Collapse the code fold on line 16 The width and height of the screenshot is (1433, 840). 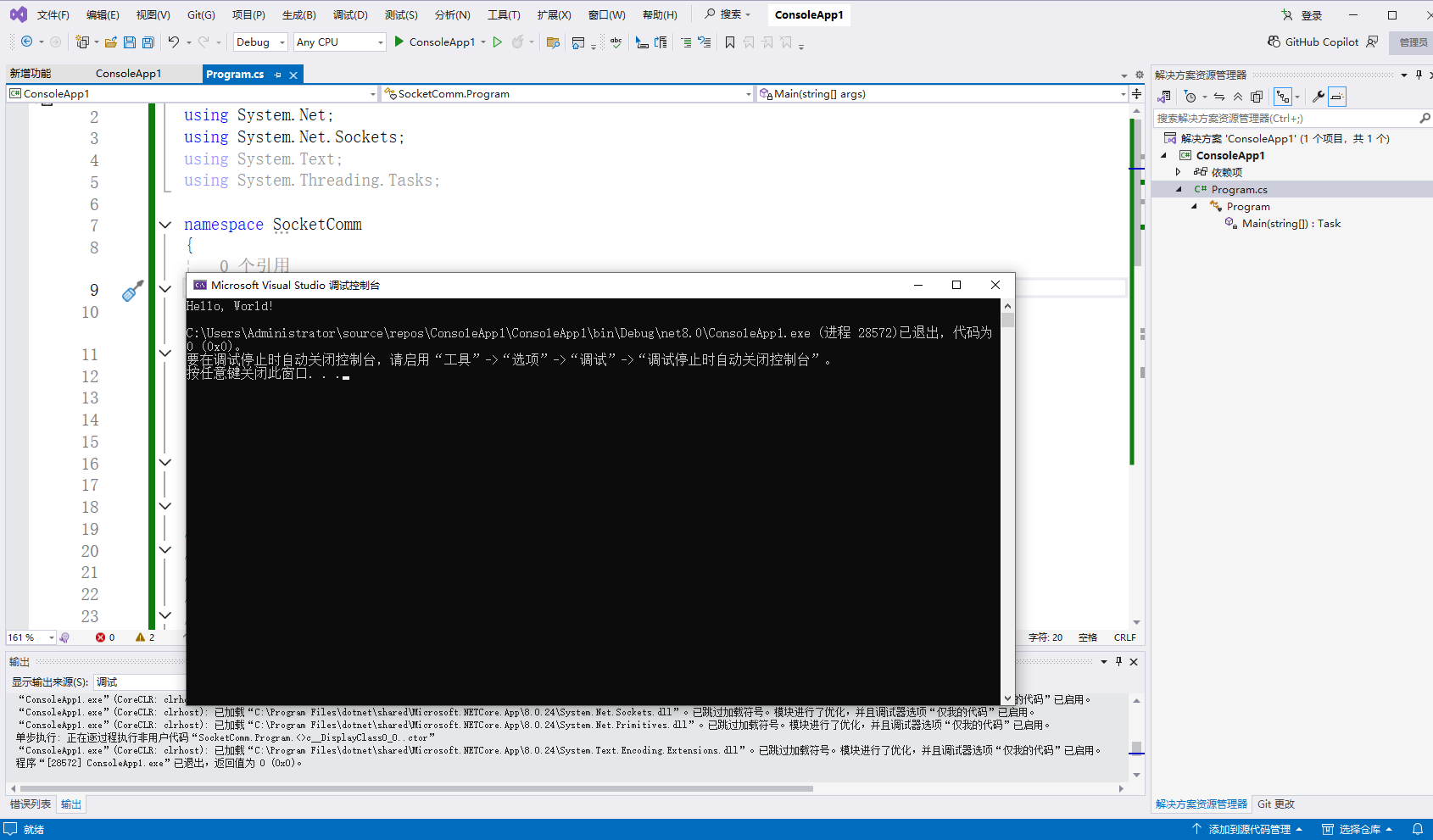tap(165, 463)
